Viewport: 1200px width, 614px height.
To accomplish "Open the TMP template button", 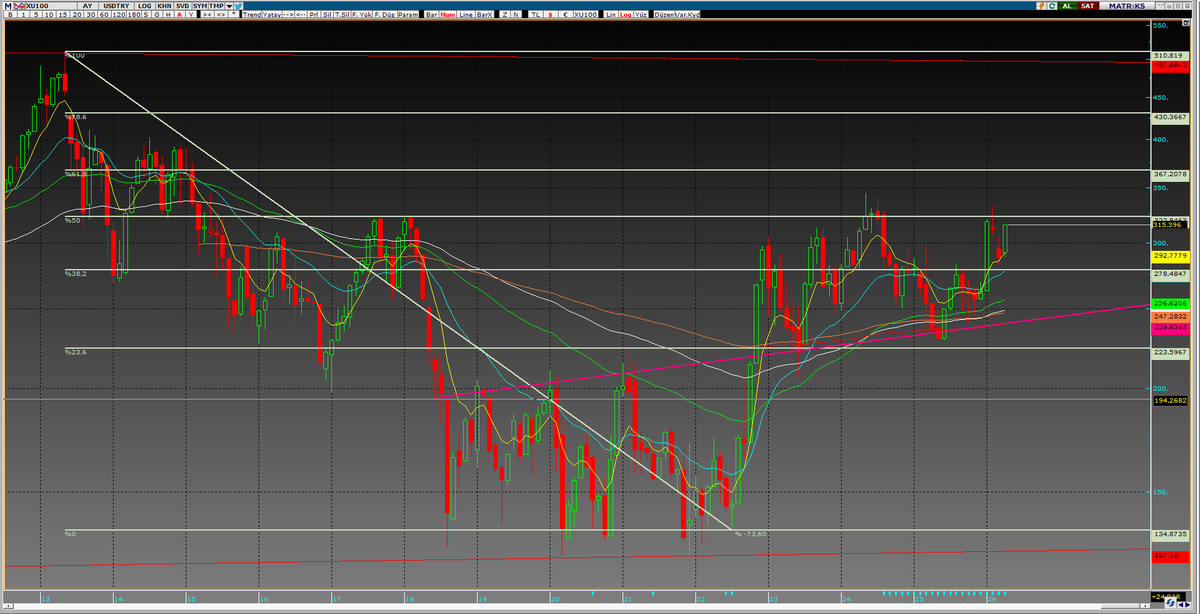I will pyautogui.click(x=216, y=6).
